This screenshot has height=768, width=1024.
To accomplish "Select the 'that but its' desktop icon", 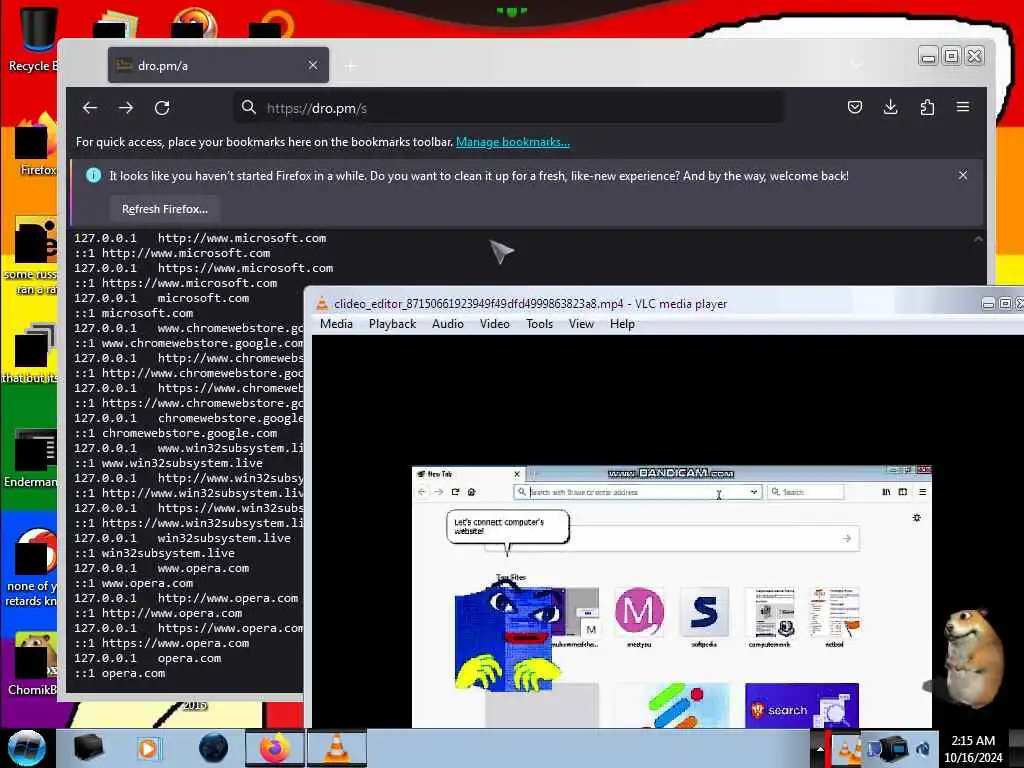I will point(31,353).
